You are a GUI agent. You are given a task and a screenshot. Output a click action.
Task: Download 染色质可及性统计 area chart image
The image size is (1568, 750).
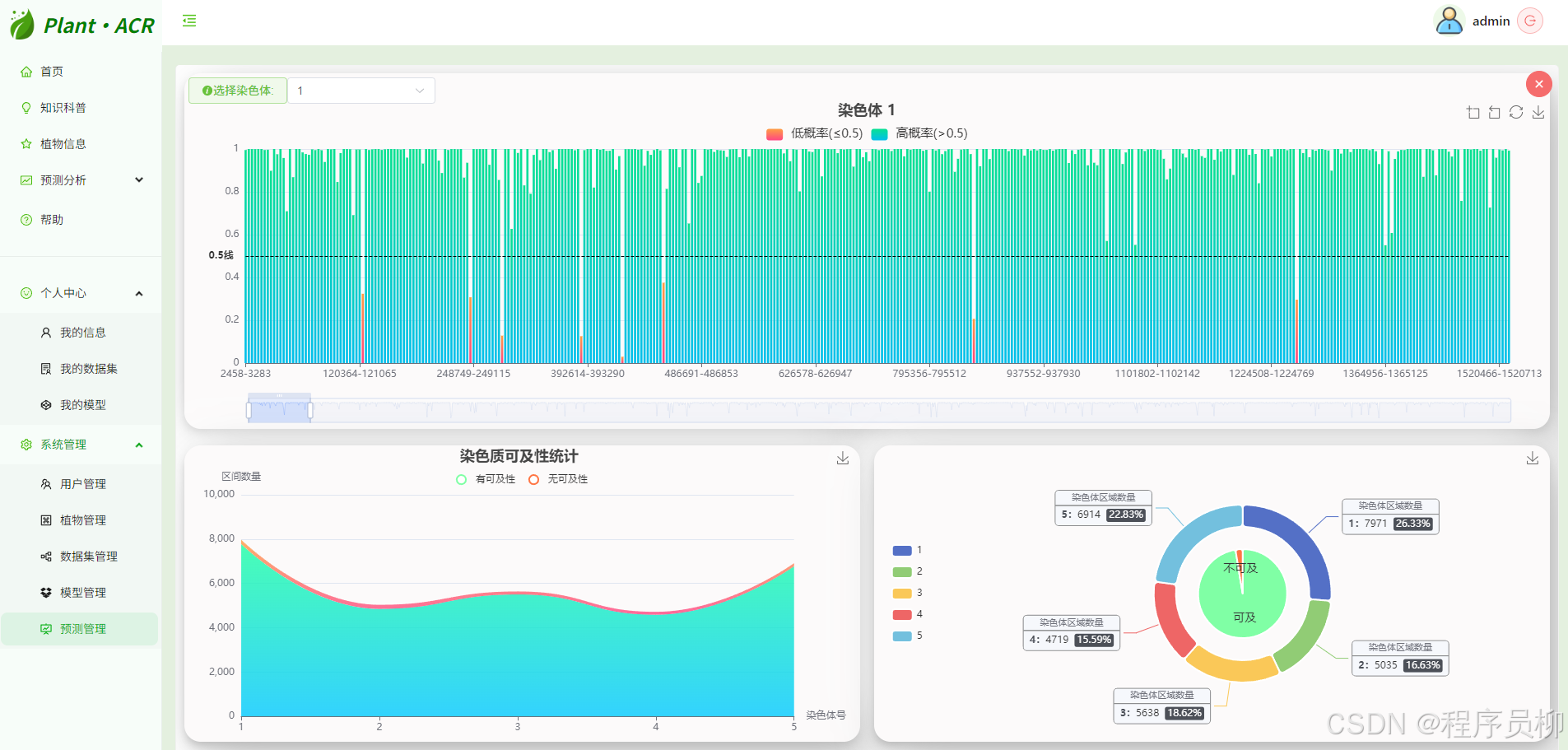click(x=843, y=459)
